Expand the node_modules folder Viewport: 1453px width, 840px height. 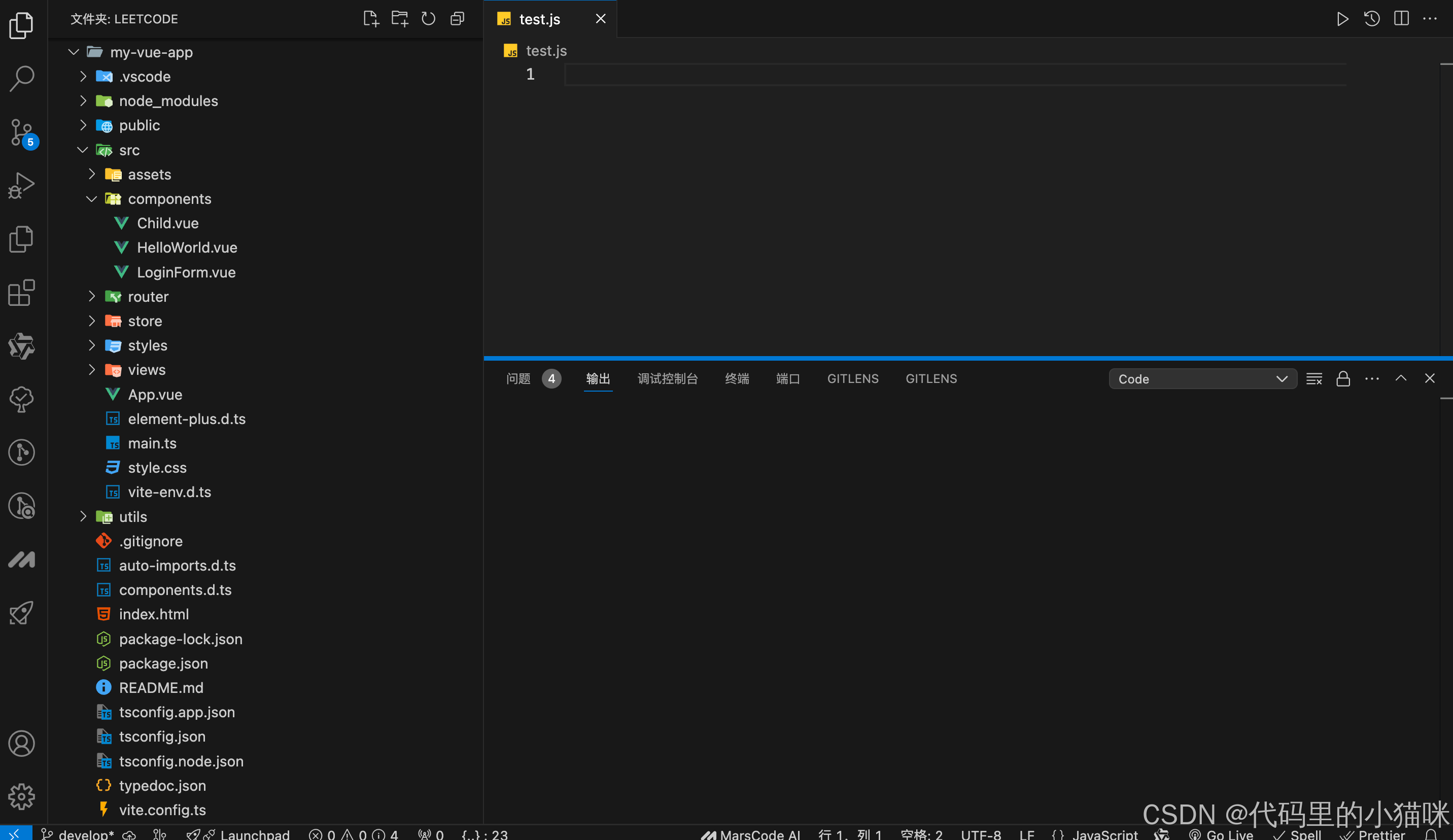click(x=168, y=101)
